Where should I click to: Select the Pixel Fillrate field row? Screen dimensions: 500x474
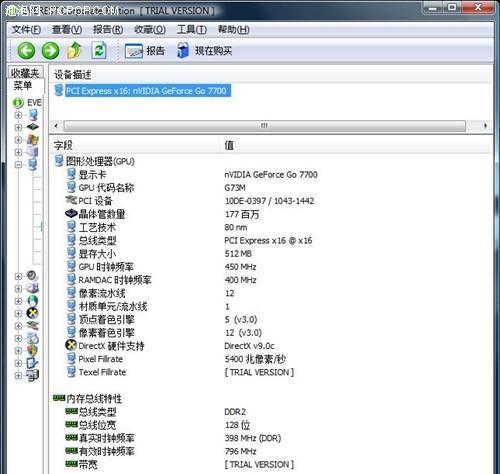pos(95,359)
